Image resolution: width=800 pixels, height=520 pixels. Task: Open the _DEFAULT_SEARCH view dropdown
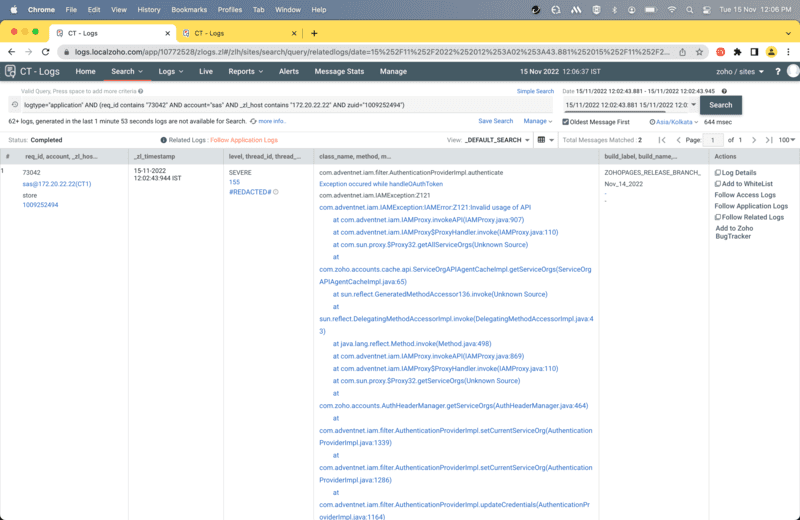point(497,140)
